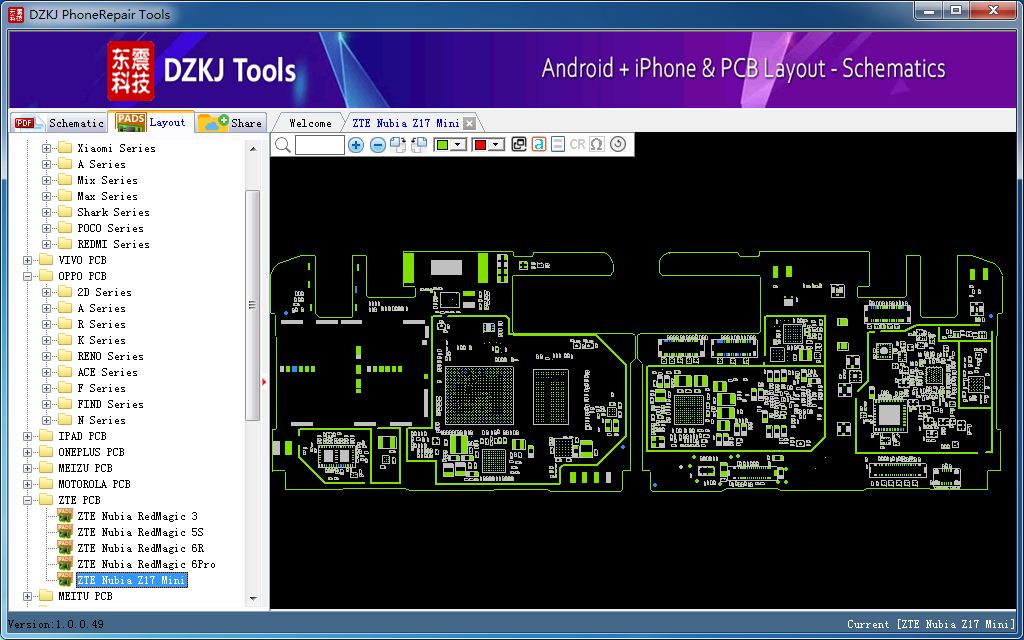Click the CR toolbar icon
This screenshot has width=1024, height=640.
tap(577, 145)
